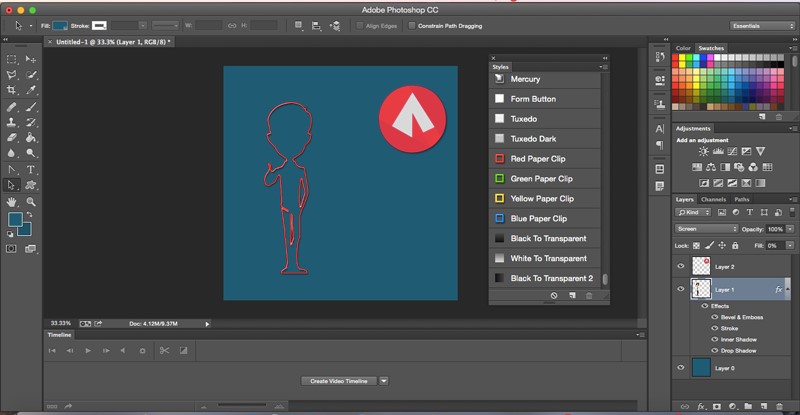
Task: Open the Opacity dropdown arrow
Action: pyautogui.click(x=790, y=229)
